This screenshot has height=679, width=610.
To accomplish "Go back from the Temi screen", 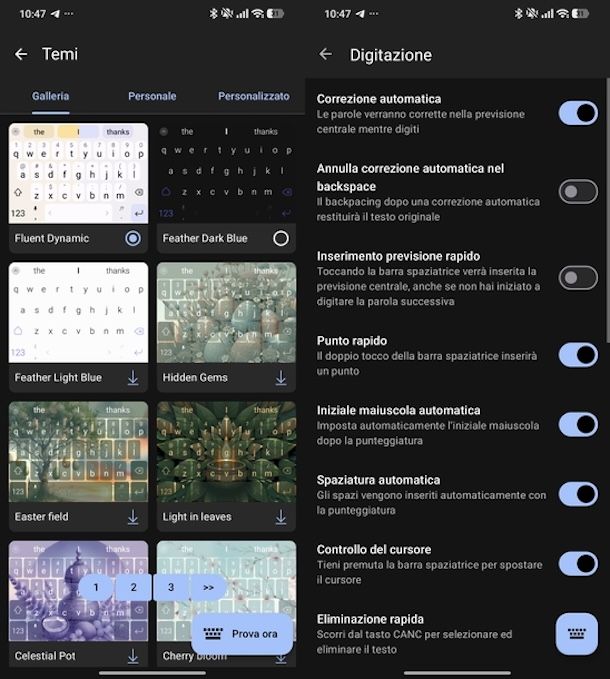I will 21,54.
